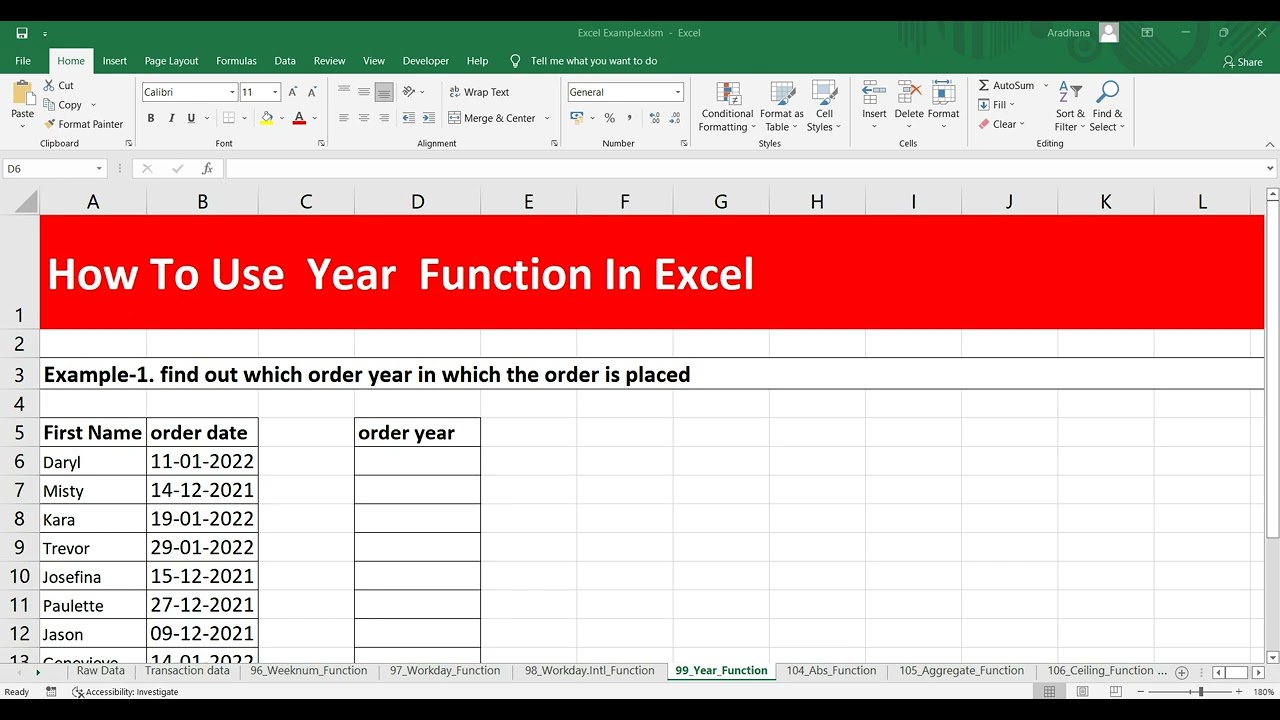
Task: Click Accessibility: Investigate in status bar
Action: tap(125, 692)
